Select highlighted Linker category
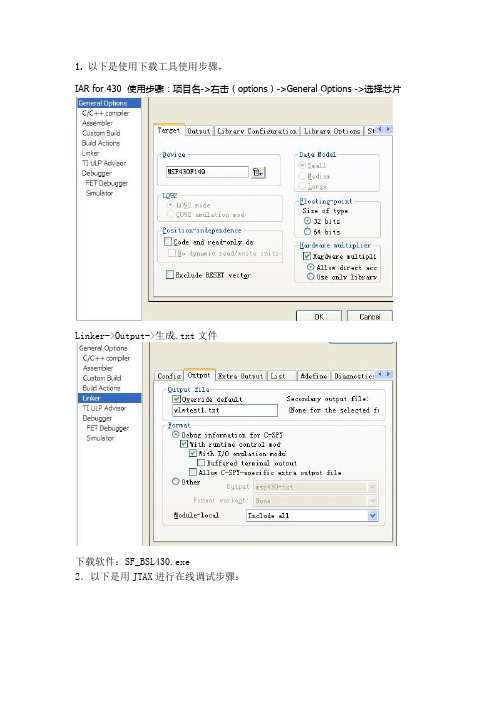Image resolution: width=496 pixels, height=702 pixels. coord(110,398)
